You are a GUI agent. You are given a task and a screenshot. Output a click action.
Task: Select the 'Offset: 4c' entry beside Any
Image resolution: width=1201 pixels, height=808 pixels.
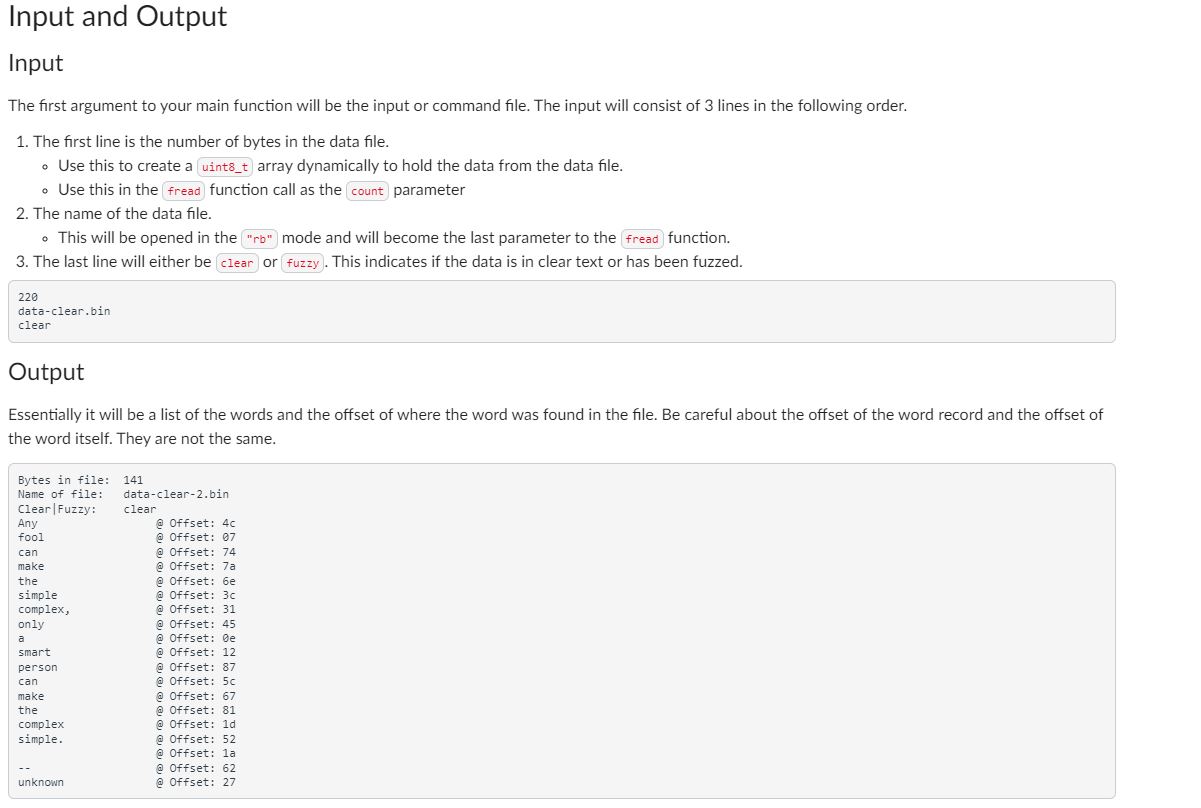pyautogui.click(x=196, y=523)
